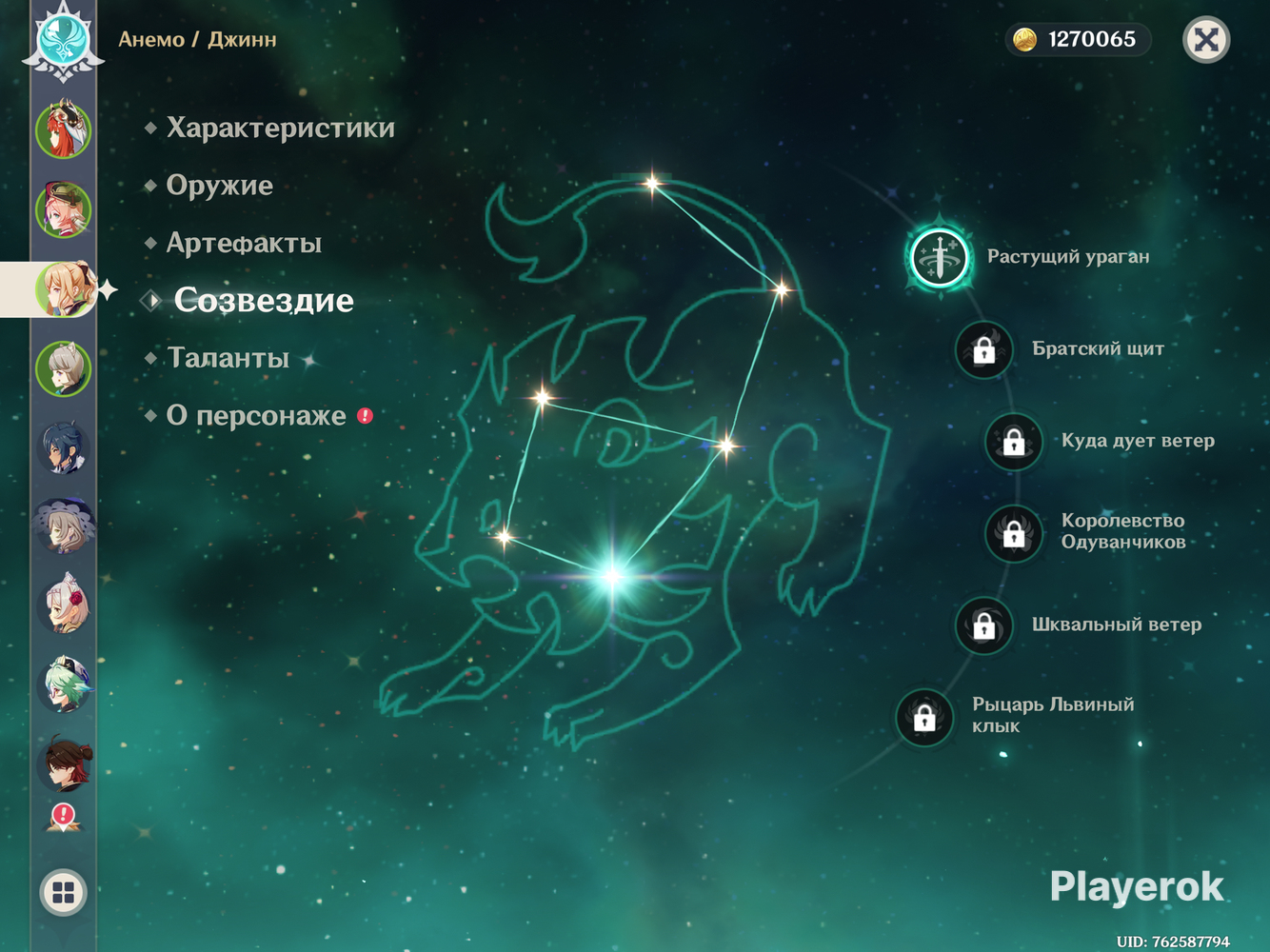Select the grey-haired cat-eared character portrait
This screenshot has width=1270, height=952.
coord(63,368)
